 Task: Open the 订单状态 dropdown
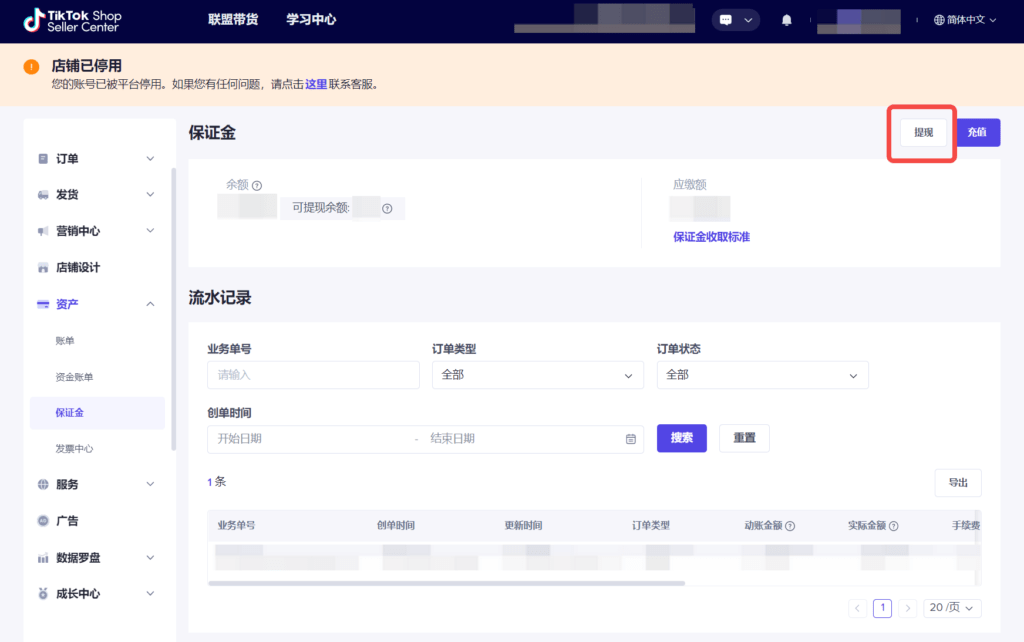(762, 374)
